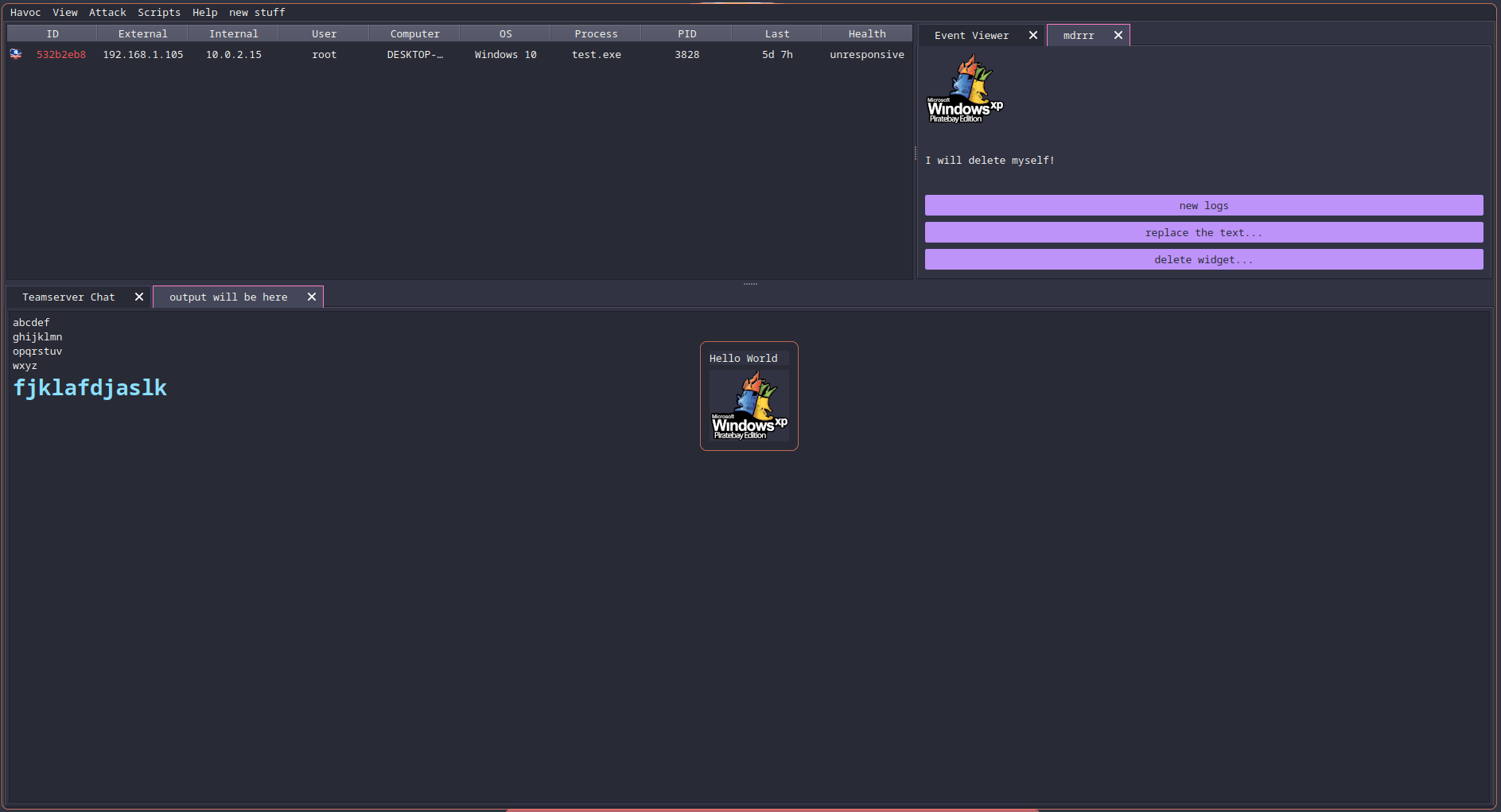
Task: Switch to the Teamserver Chat tab
Action: 68,297
